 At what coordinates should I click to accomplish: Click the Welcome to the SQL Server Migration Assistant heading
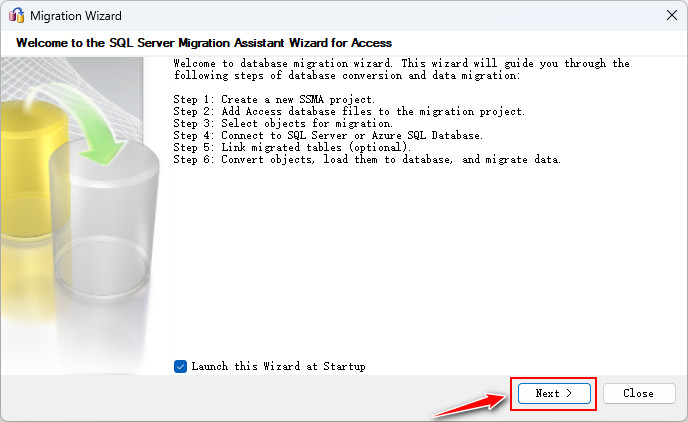pyautogui.click(x=204, y=43)
